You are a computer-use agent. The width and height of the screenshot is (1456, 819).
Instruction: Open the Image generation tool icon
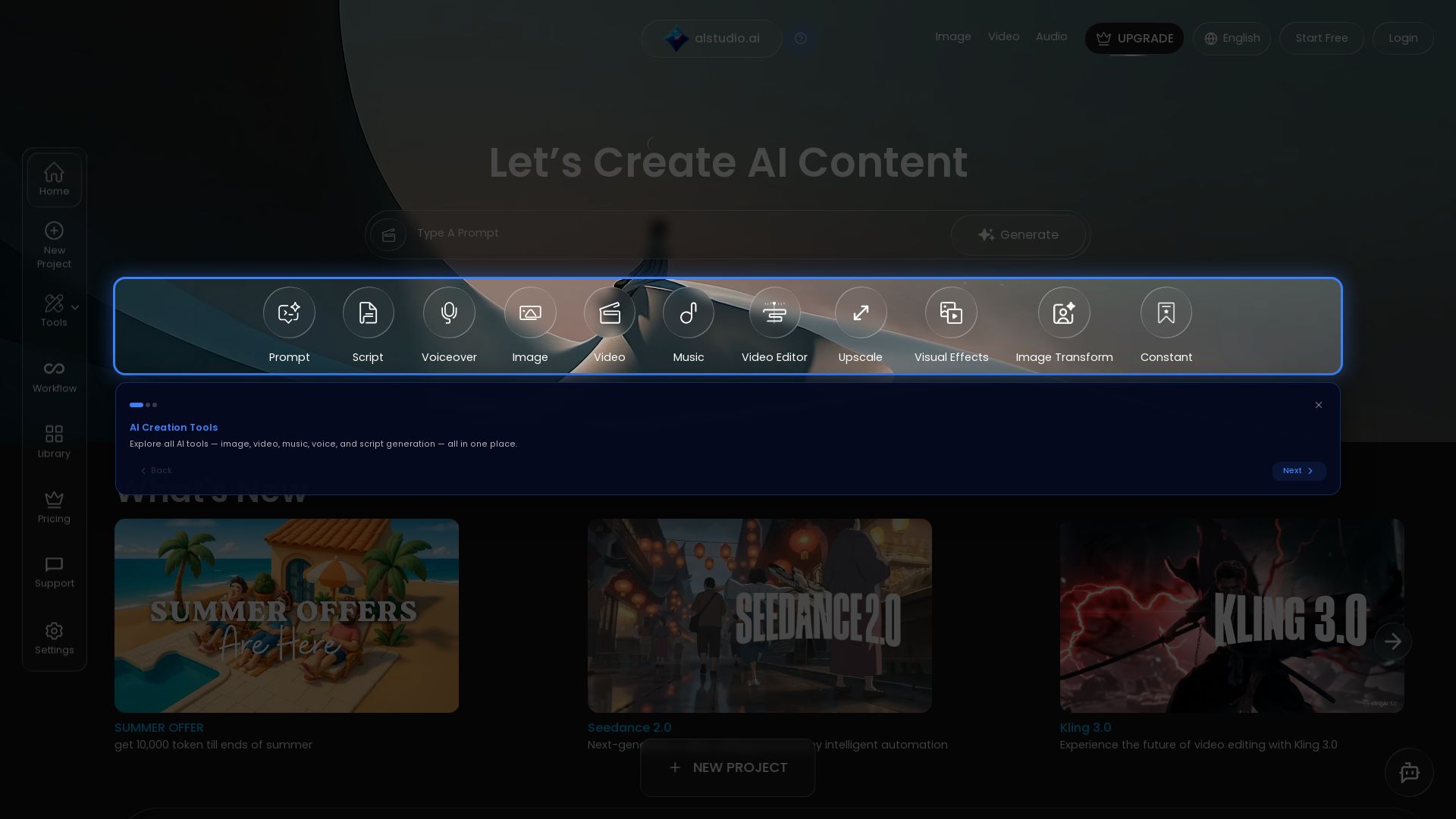click(x=530, y=312)
